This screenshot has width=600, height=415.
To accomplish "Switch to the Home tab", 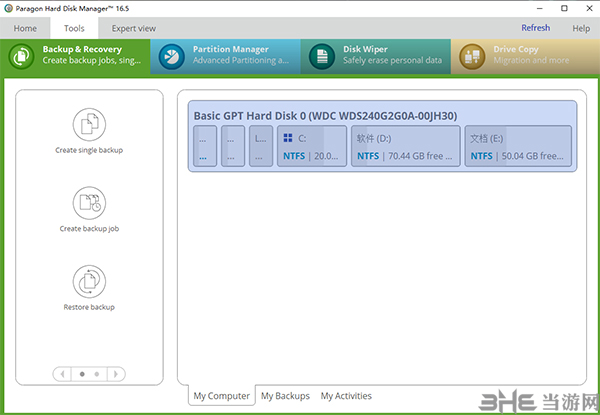I will point(25,28).
